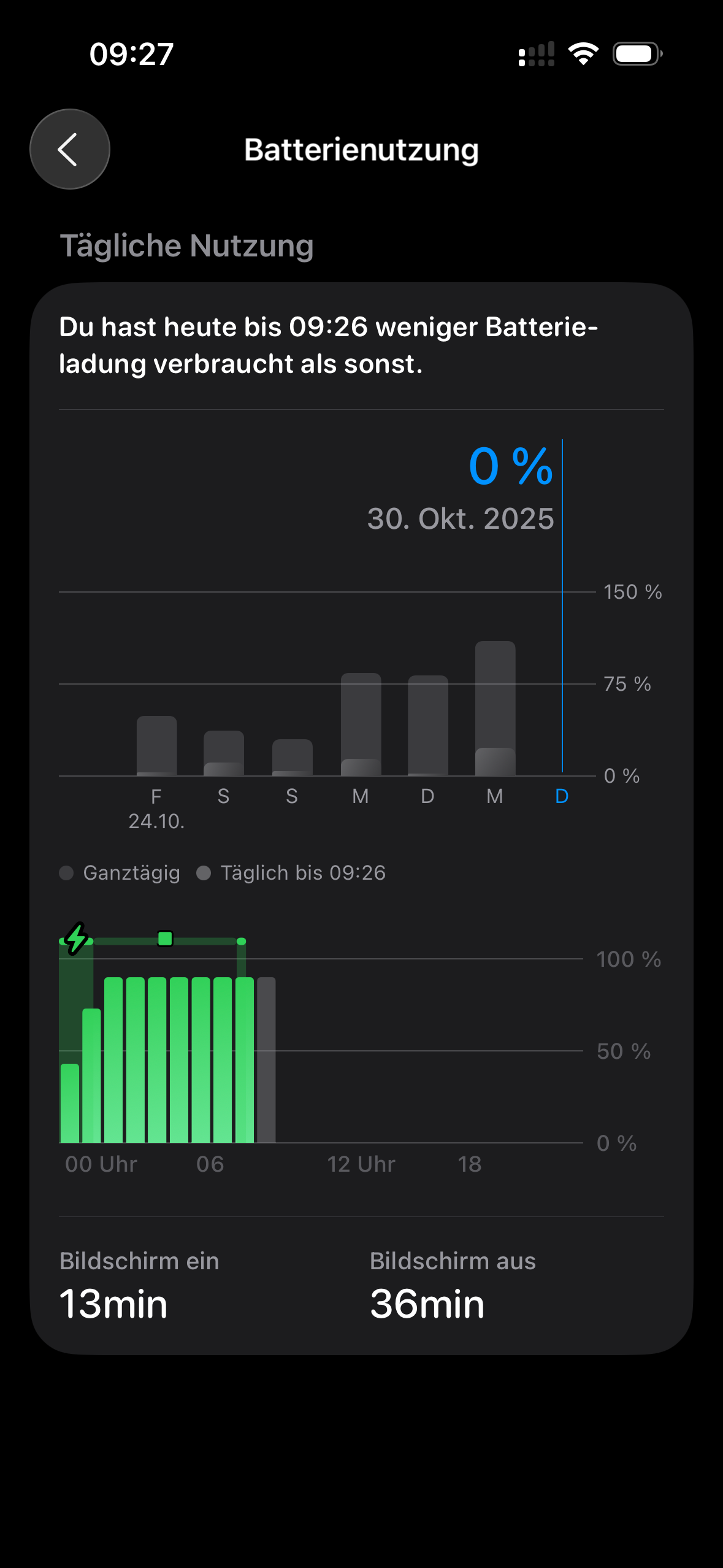The height and width of the screenshot is (1568, 723).
Task: Tap the 09:27 clock in status bar
Action: click(x=131, y=54)
